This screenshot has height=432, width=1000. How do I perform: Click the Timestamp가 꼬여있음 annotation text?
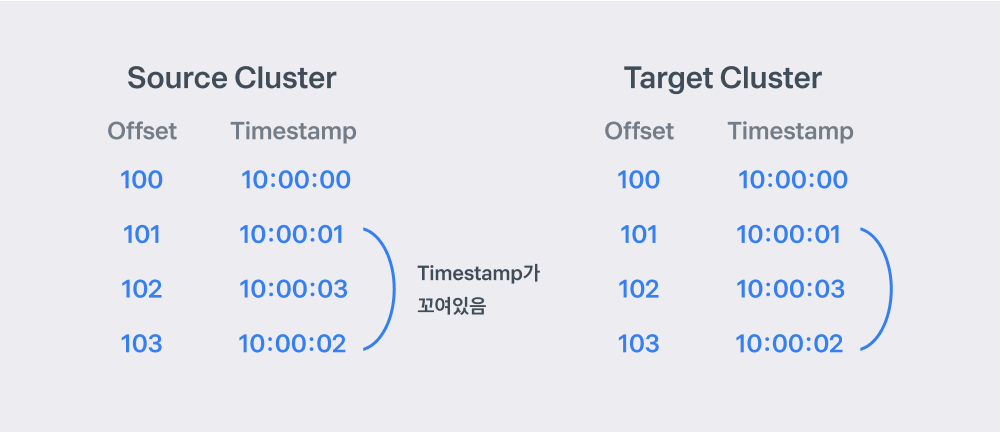pos(479,290)
